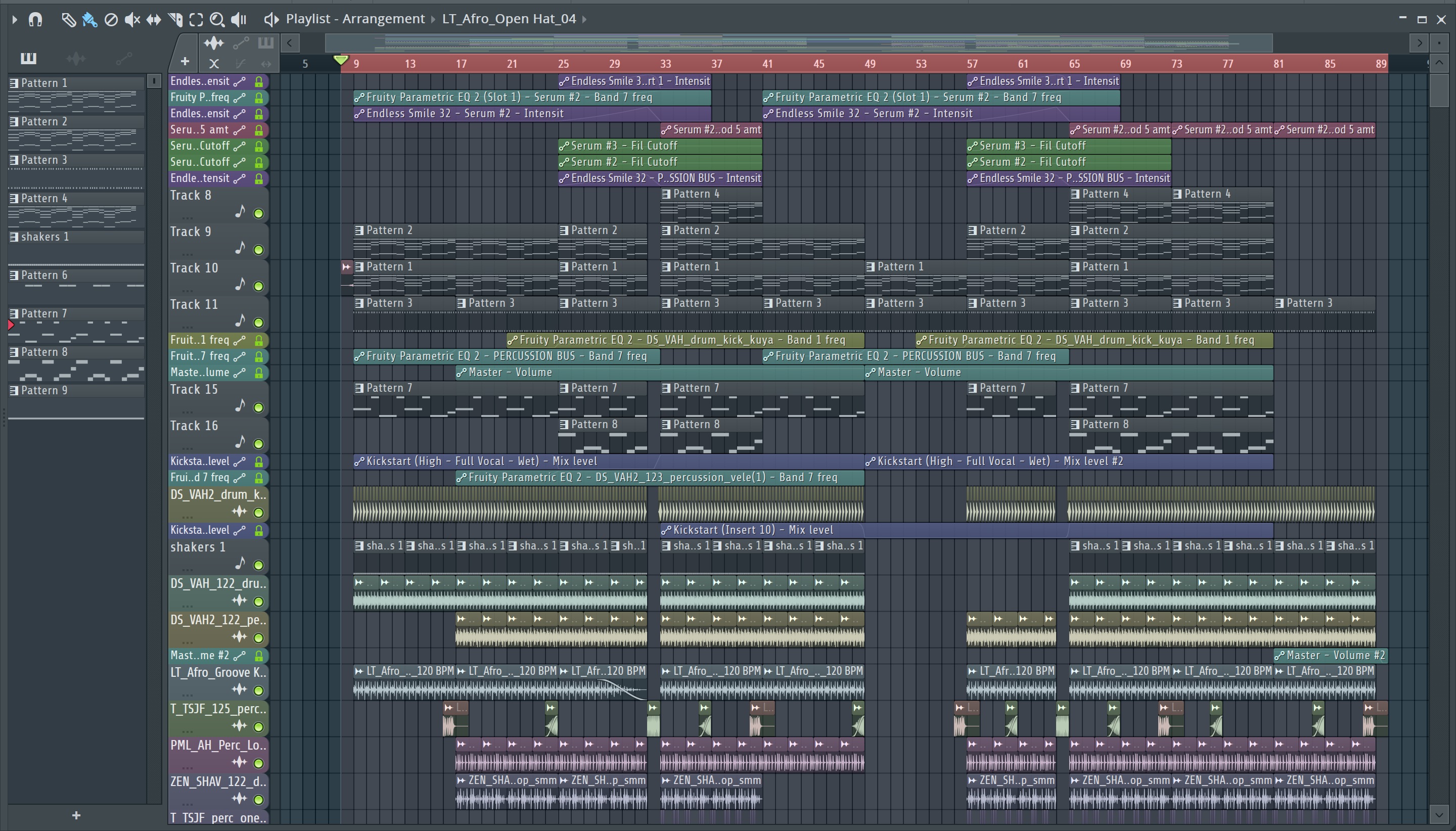1456x831 pixels.
Task: Select the Draw pencil tool
Action: tap(68, 19)
